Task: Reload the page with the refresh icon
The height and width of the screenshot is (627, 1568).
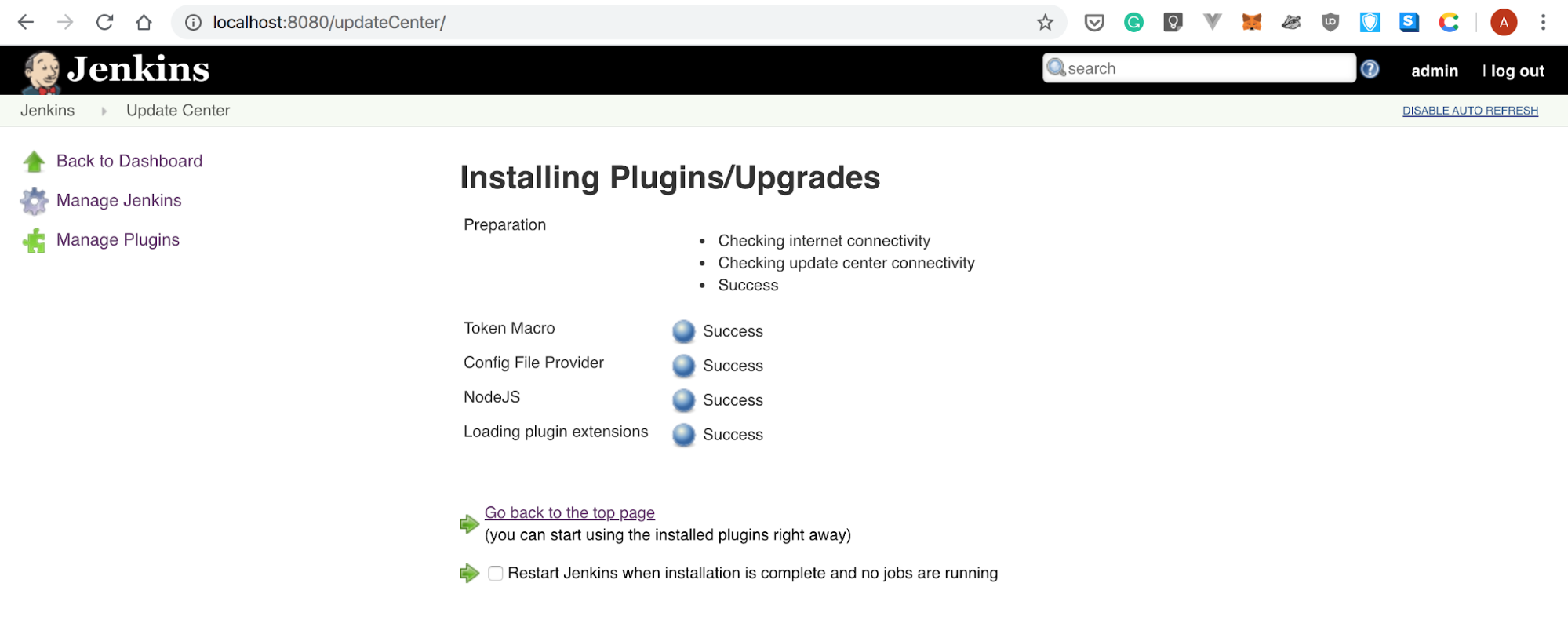Action: [x=104, y=22]
